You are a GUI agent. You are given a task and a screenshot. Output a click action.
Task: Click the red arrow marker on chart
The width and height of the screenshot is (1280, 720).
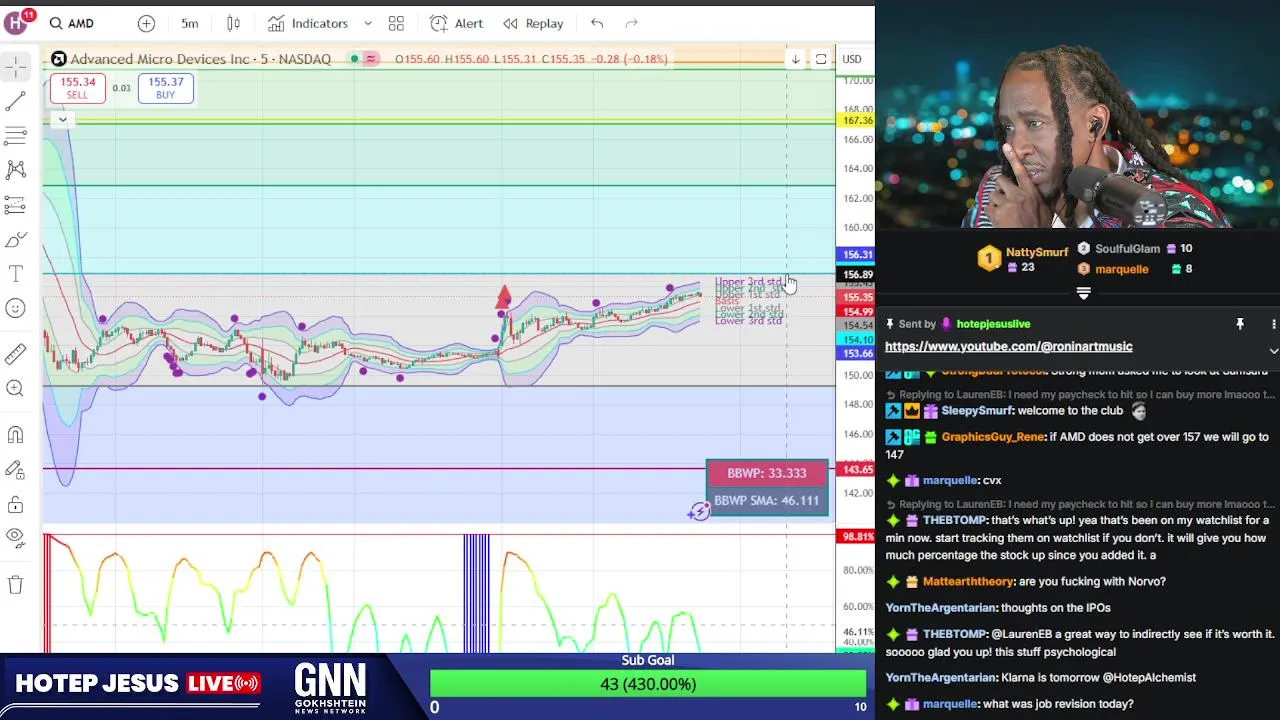503,297
